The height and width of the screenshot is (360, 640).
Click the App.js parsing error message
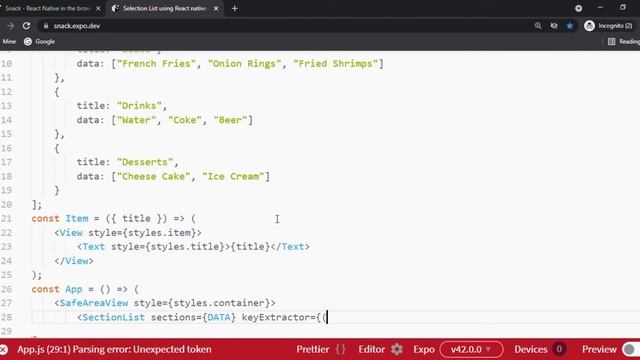coord(114,349)
